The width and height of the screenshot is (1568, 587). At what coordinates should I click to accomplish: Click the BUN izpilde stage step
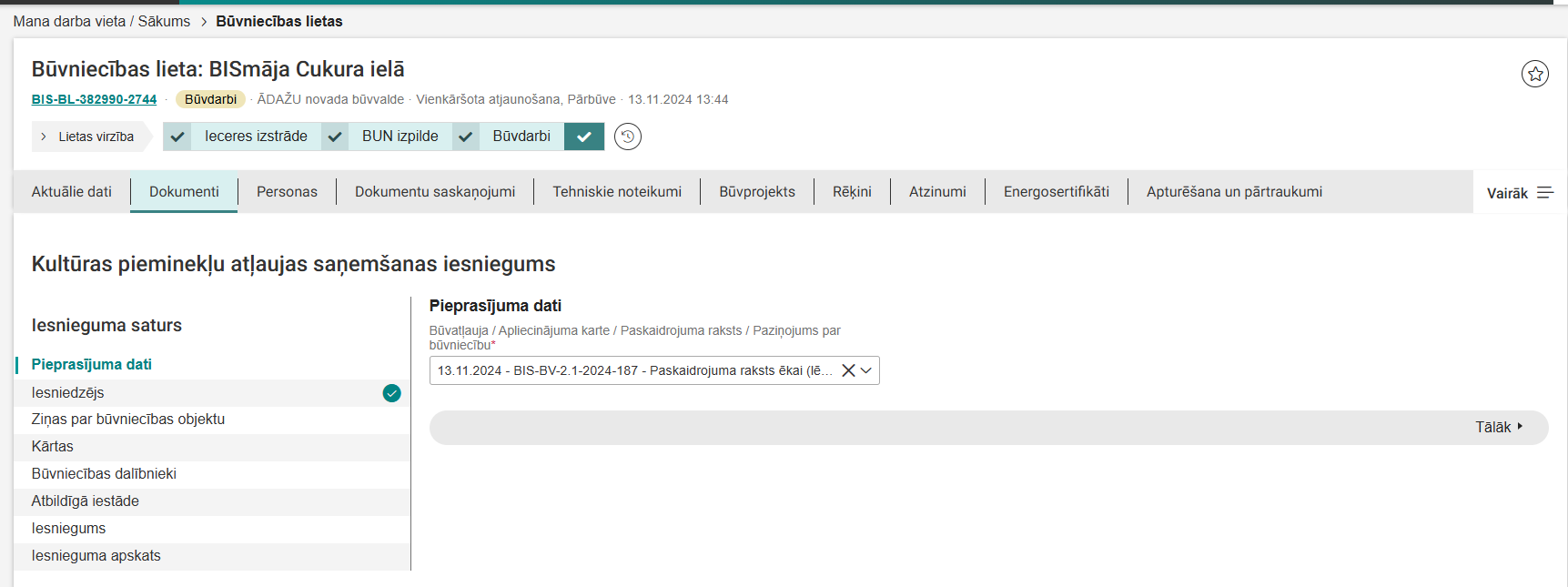[400, 137]
